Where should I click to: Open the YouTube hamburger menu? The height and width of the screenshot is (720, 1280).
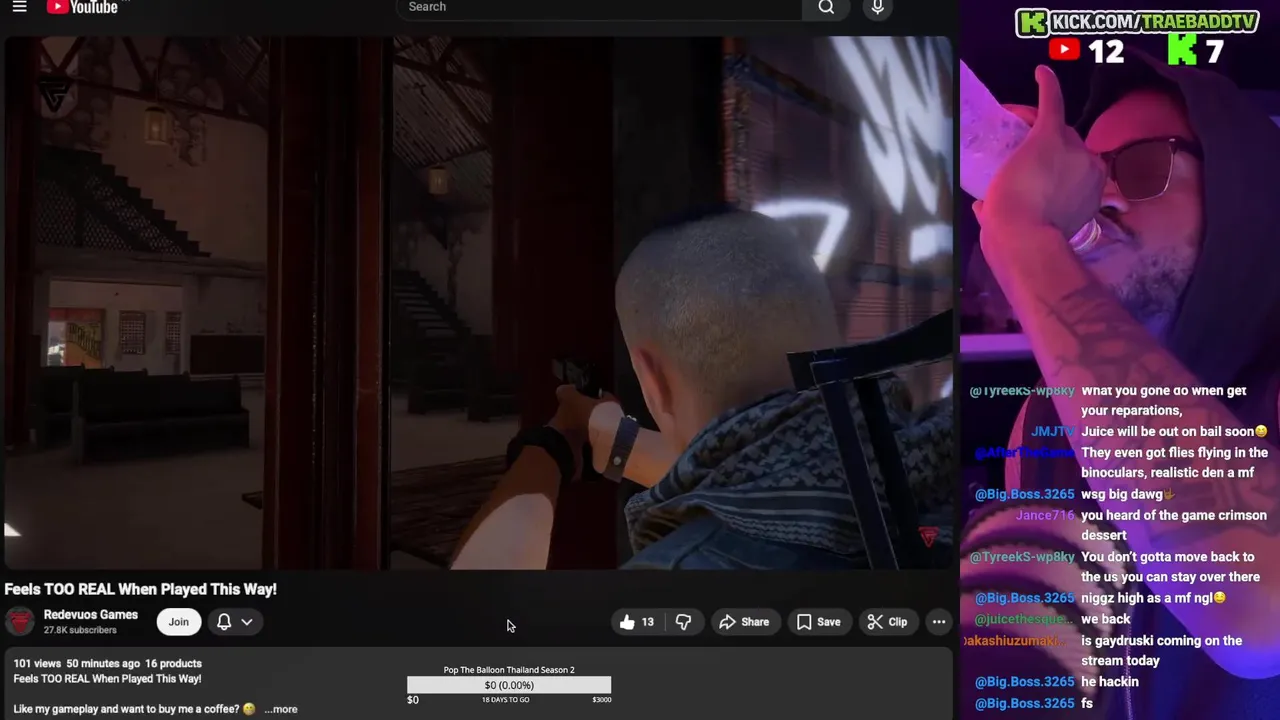19,7
